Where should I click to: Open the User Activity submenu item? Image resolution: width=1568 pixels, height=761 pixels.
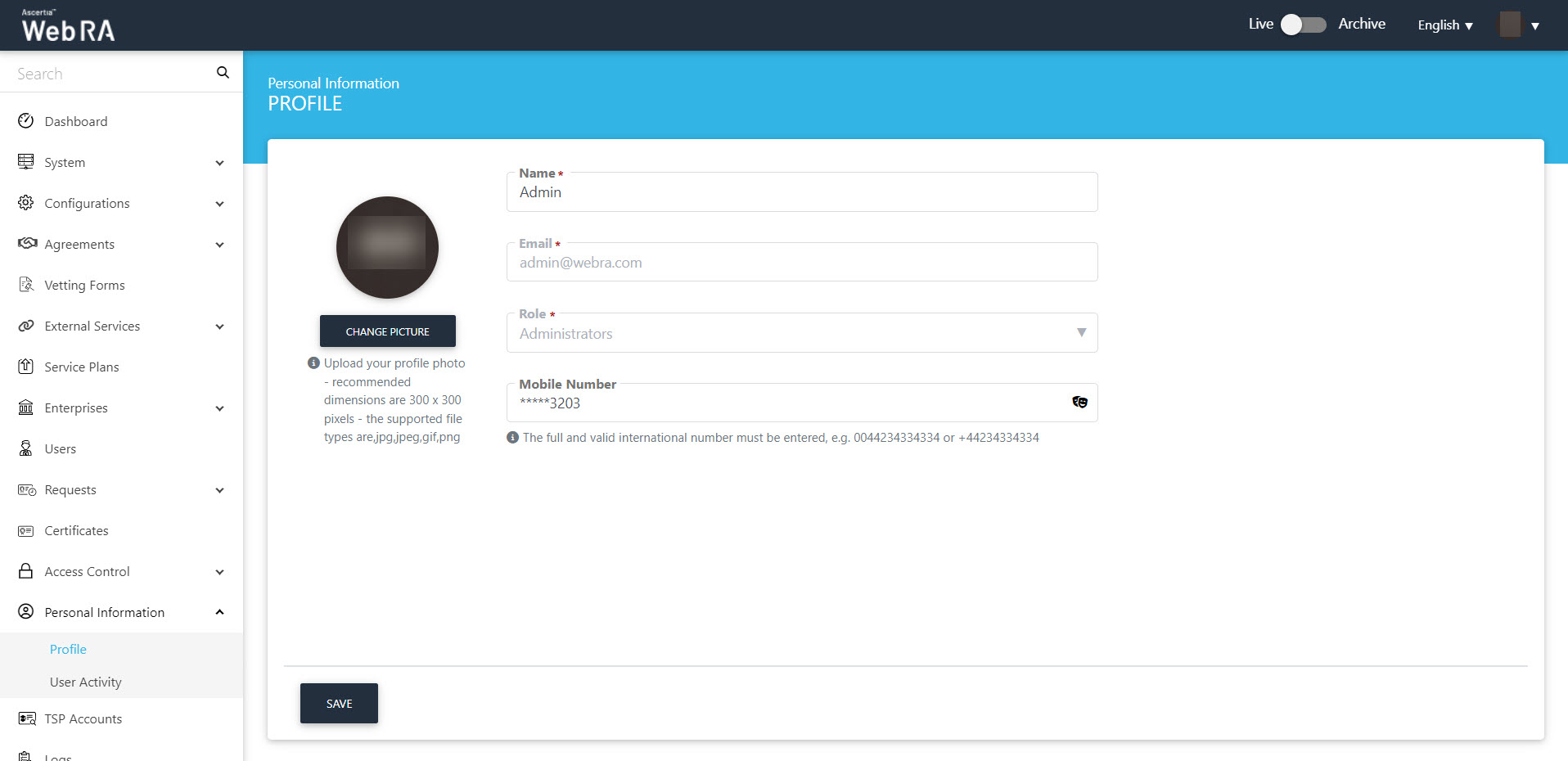(86, 682)
